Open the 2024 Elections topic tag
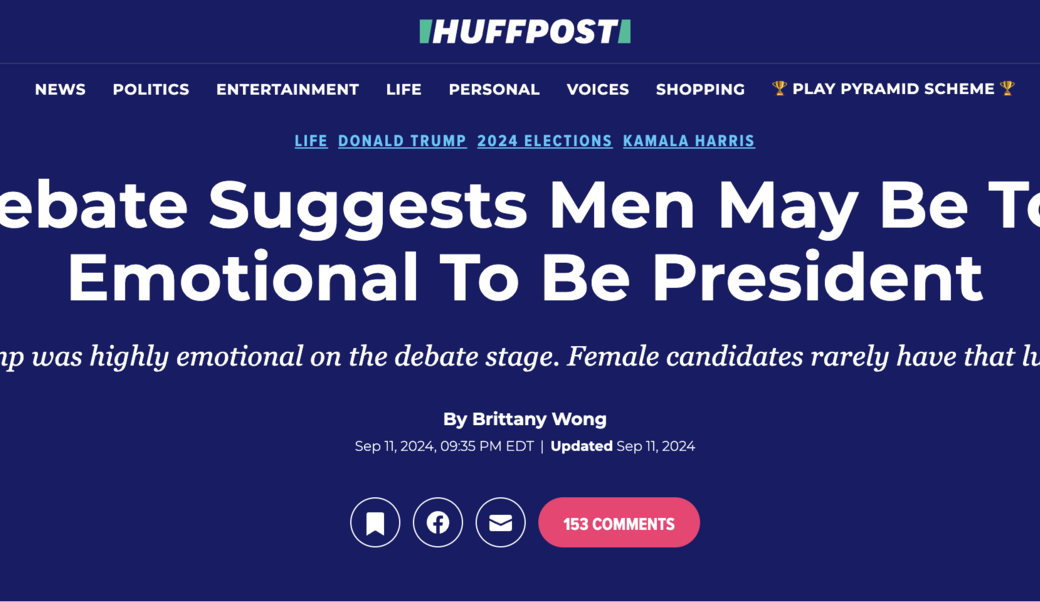This screenshot has height=602, width=1040. pos(544,141)
